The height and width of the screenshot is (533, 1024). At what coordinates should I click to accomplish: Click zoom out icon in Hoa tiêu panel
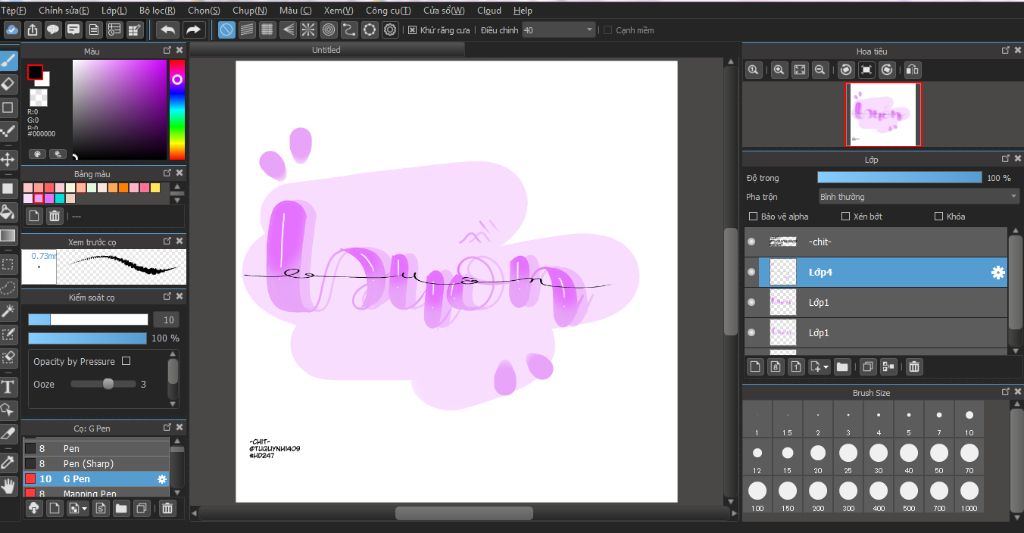[x=820, y=70]
